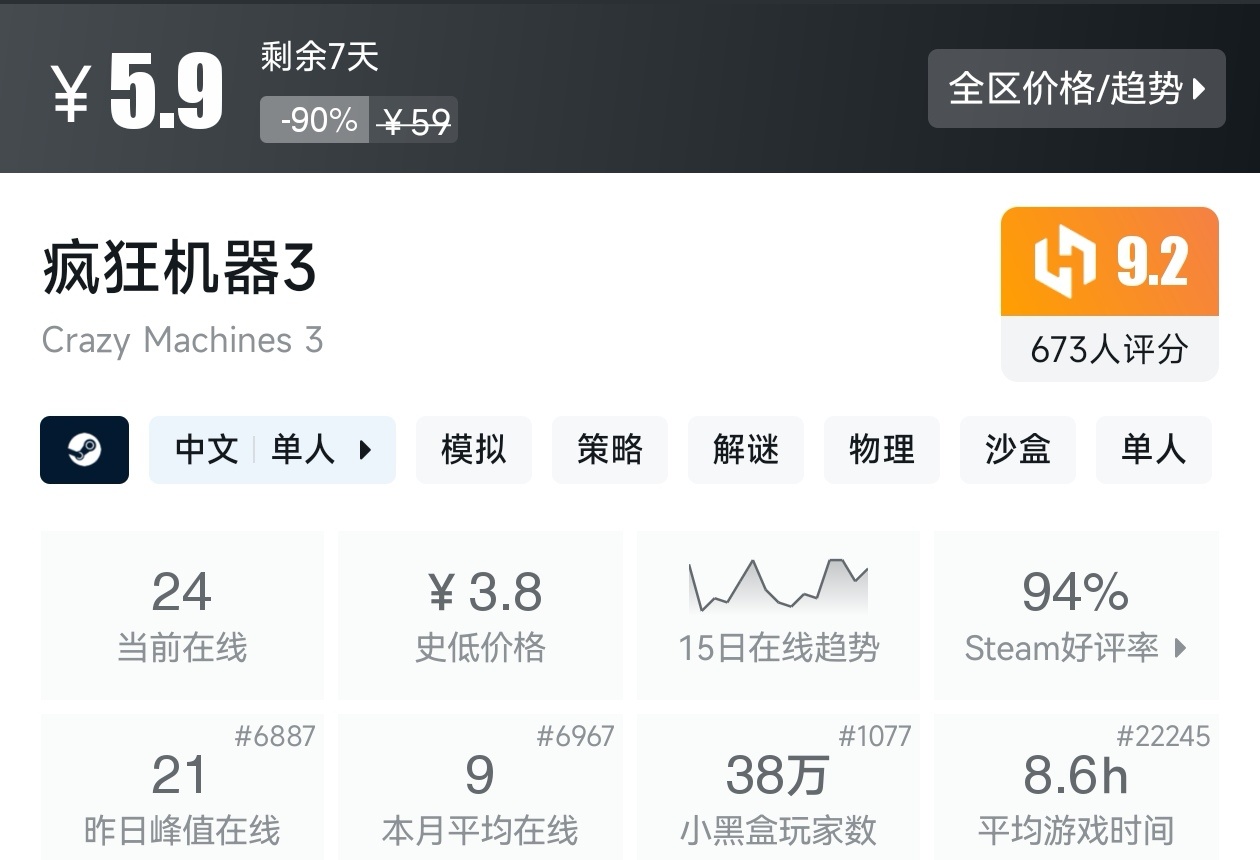The width and height of the screenshot is (1260, 860).
Task: Tap the 物理 genre tag
Action: click(881, 450)
